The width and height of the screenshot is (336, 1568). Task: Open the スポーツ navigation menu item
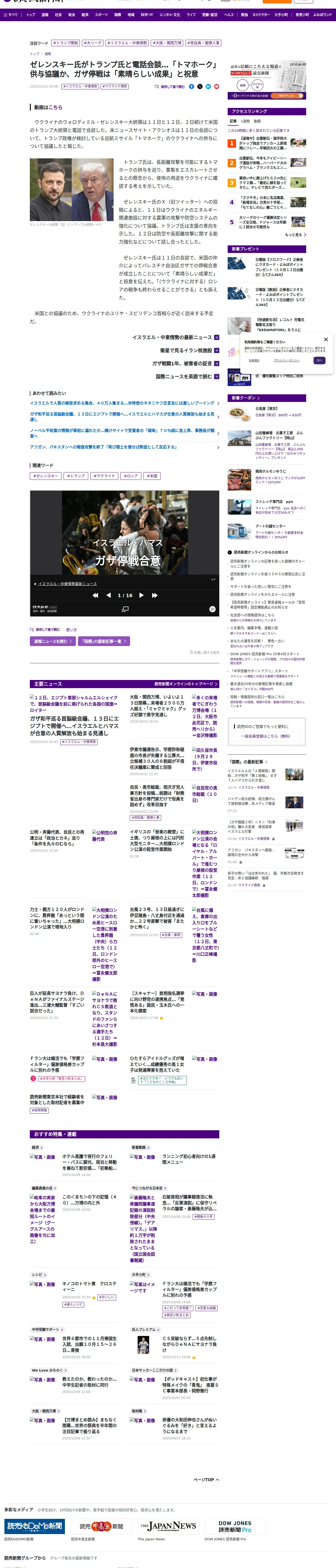coord(101,14)
